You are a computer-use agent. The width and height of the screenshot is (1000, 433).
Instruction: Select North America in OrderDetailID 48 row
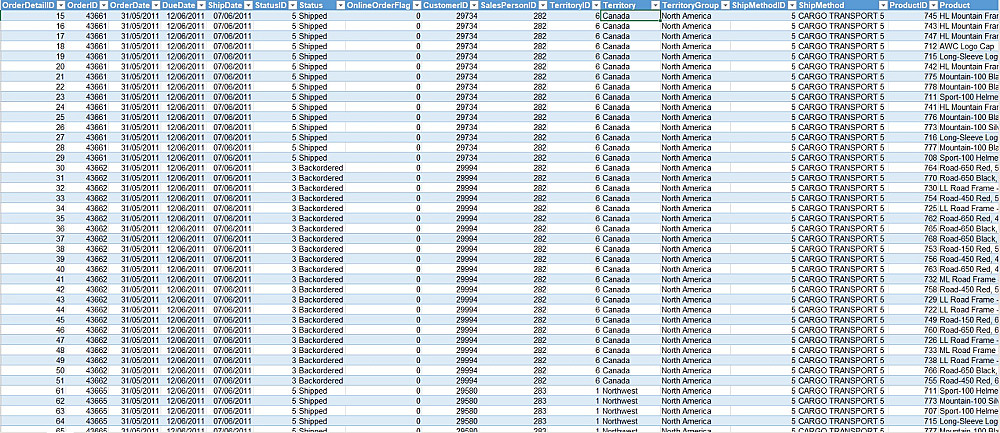(x=695, y=350)
